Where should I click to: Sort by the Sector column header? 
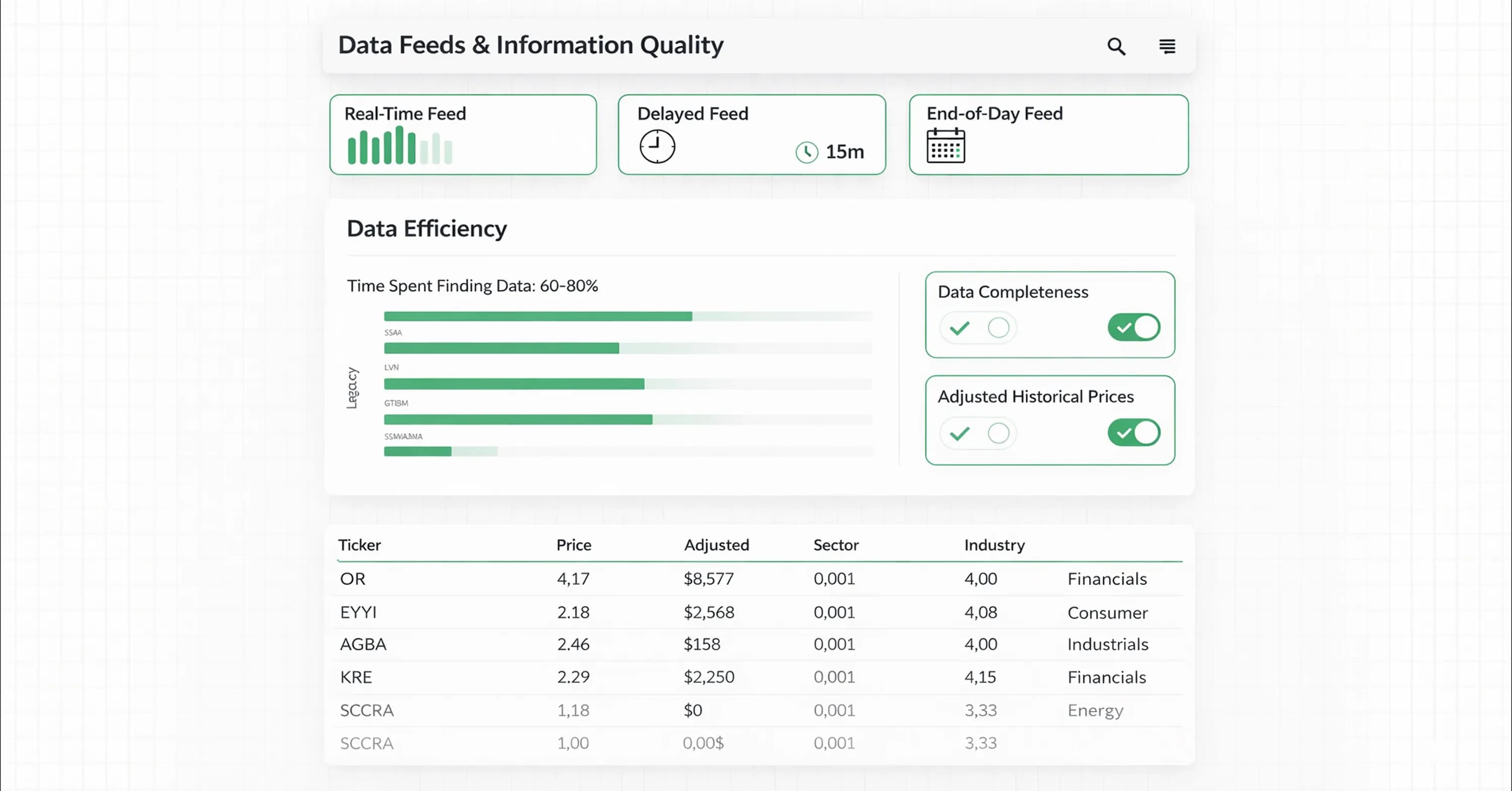click(836, 545)
